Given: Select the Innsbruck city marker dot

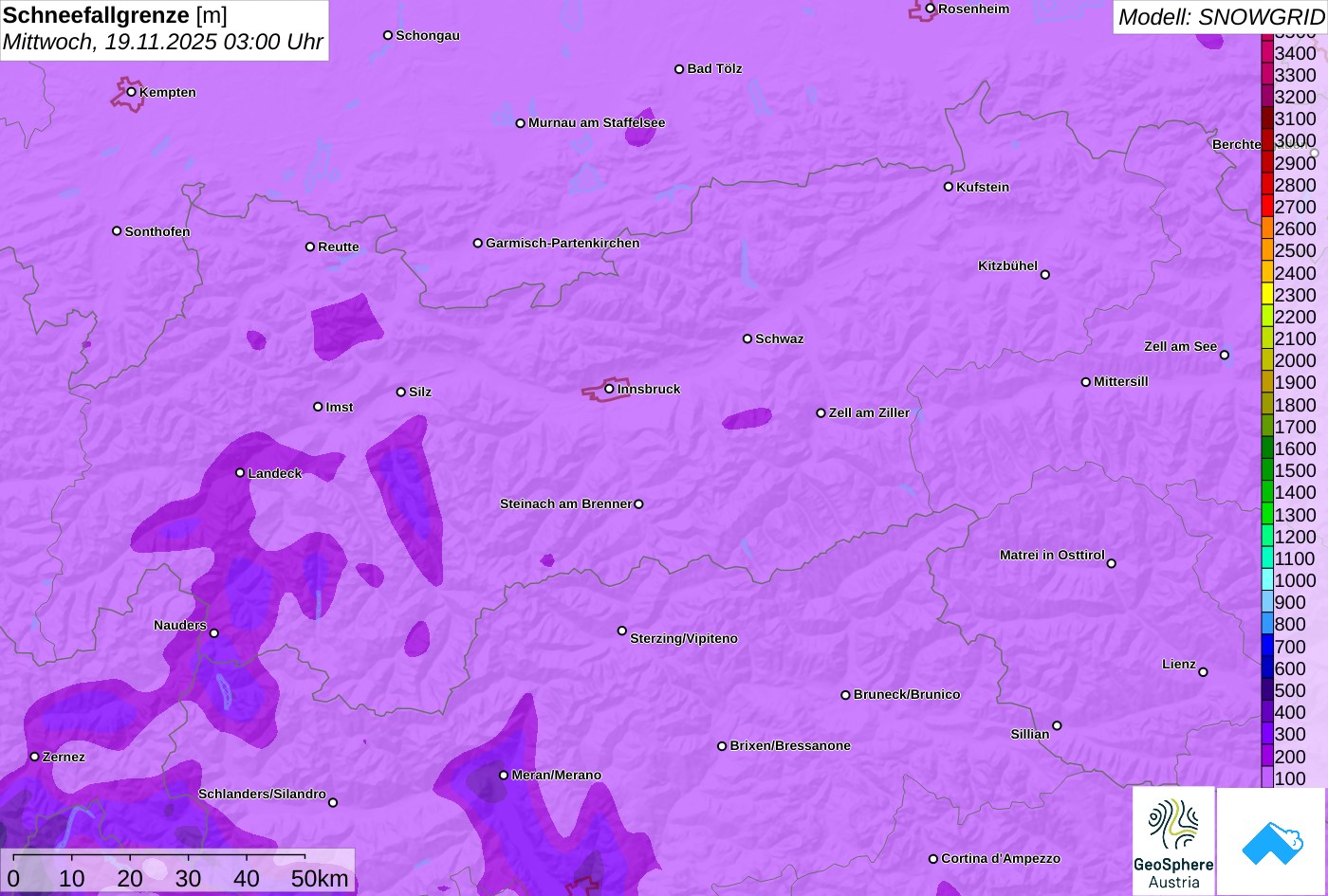Looking at the screenshot, I should coord(609,389).
